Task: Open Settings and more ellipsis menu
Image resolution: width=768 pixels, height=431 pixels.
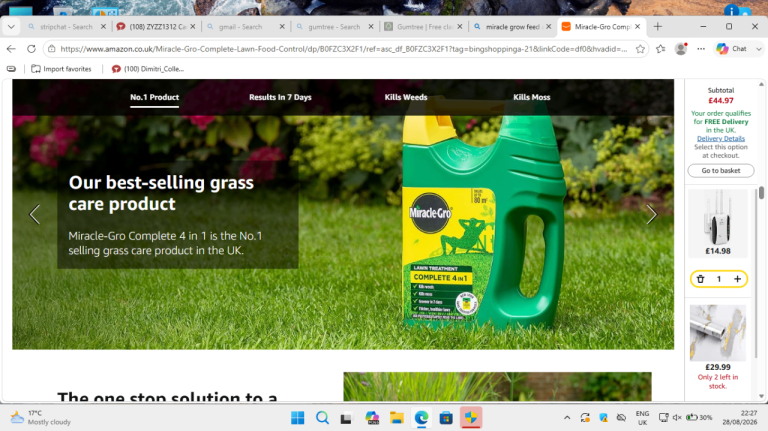Action: [701, 49]
